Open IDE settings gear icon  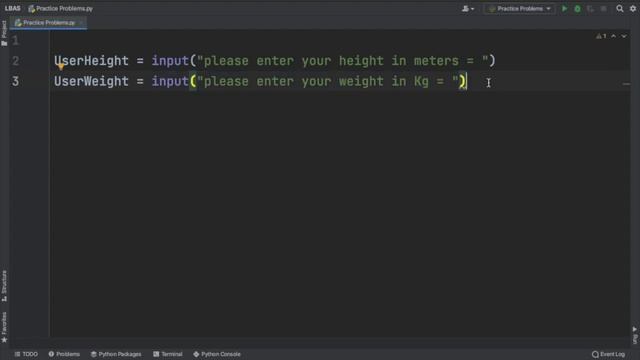633,9
